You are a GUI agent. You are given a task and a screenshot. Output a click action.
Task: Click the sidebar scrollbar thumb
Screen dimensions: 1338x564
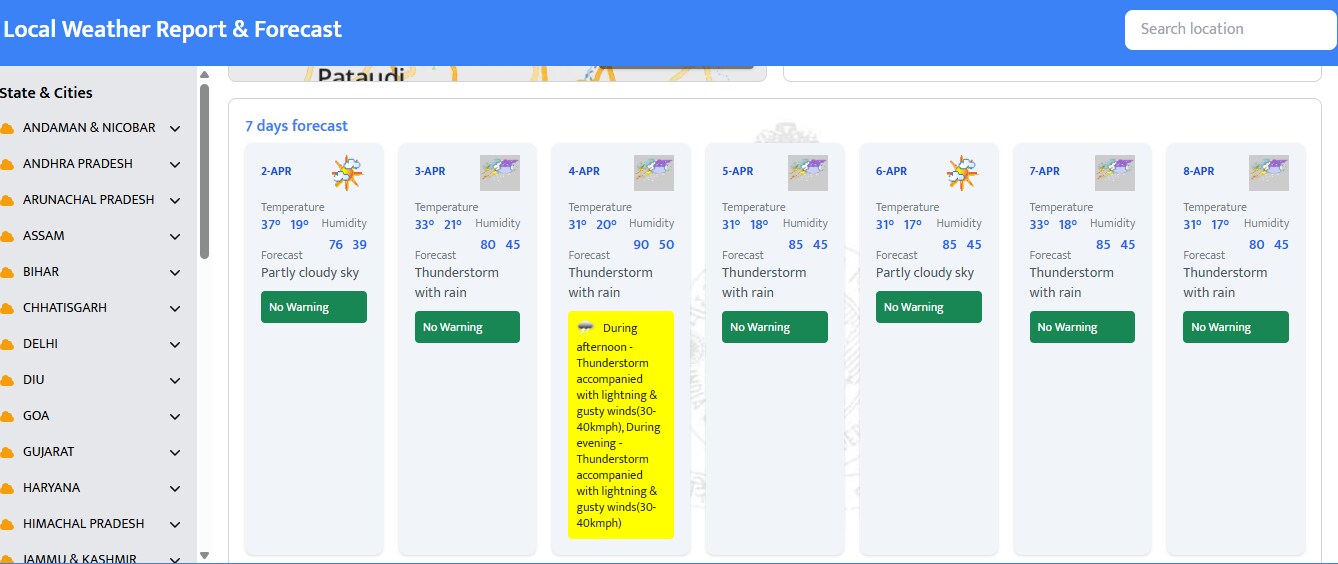point(205,171)
